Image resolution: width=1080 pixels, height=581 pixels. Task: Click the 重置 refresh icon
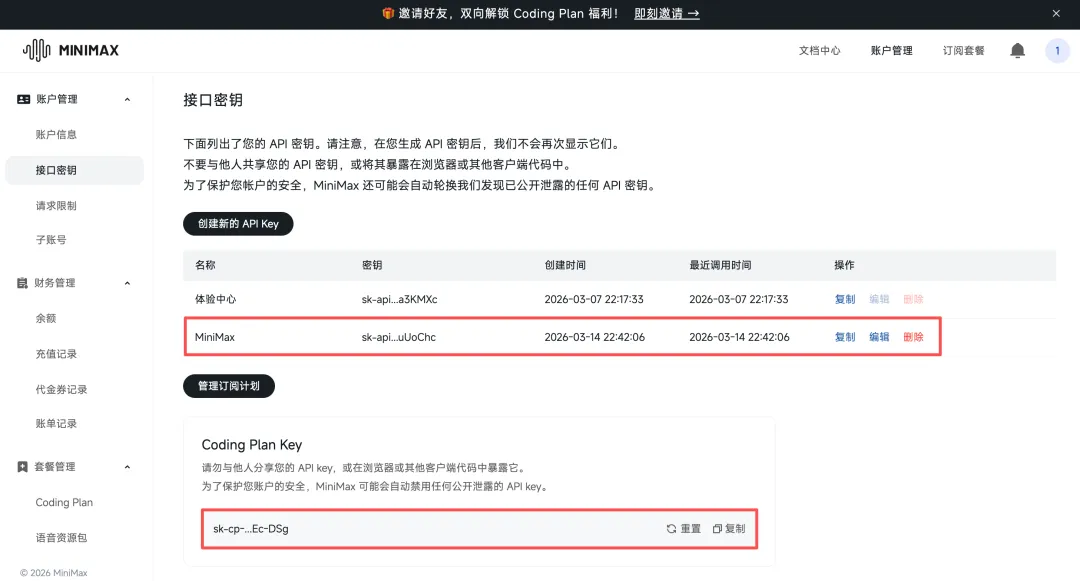(x=671, y=529)
